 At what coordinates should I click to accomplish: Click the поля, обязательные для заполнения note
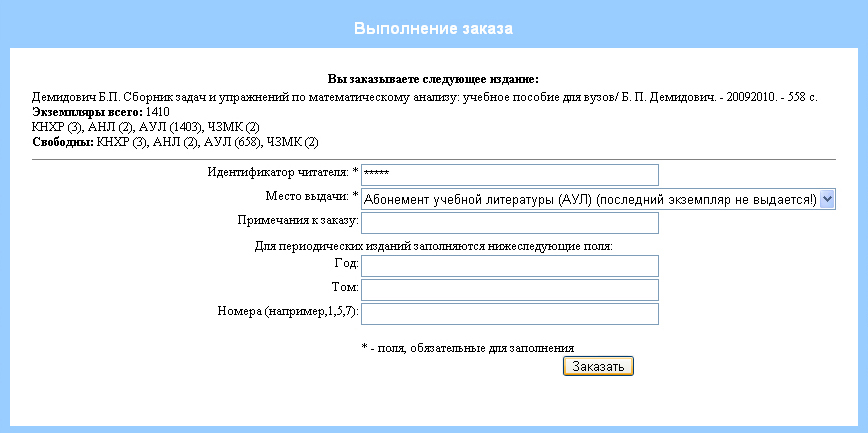point(468,348)
